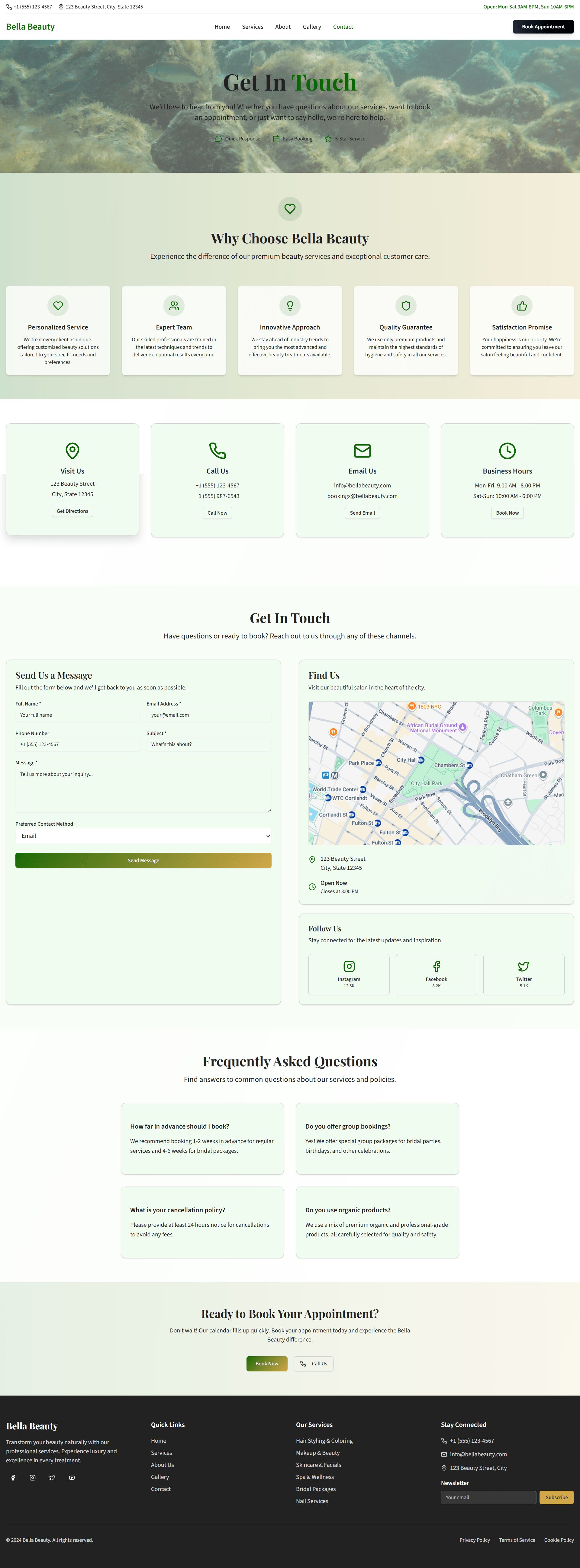The image size is (580, 1568).
Task: Click info@bellabeauty.com in footer
Action: 478,1454
